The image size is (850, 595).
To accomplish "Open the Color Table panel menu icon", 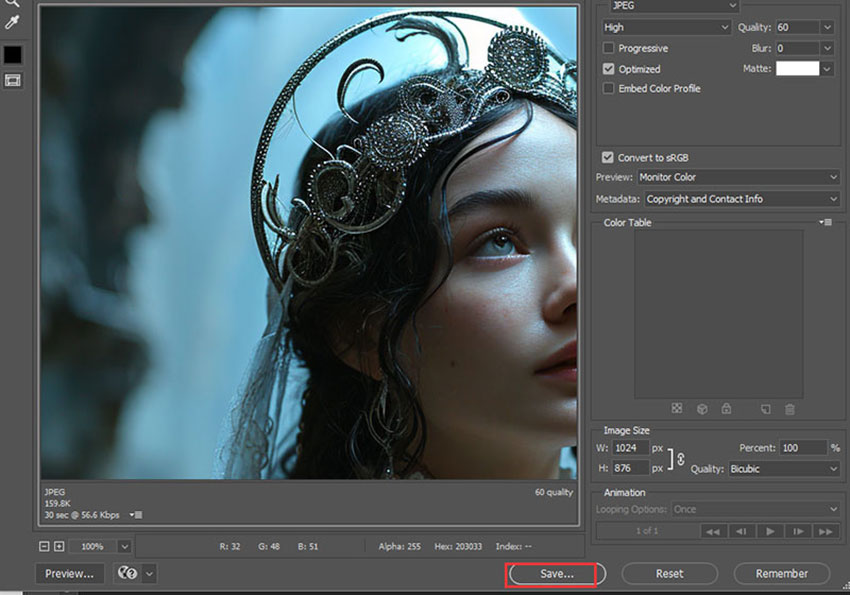I will point(826,222).
